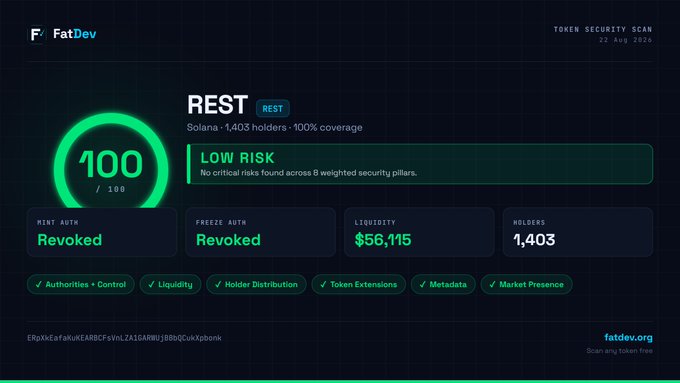
Task: Click the 'Solana · 1,403 holders' subtitle
Action: coord(275,128)
